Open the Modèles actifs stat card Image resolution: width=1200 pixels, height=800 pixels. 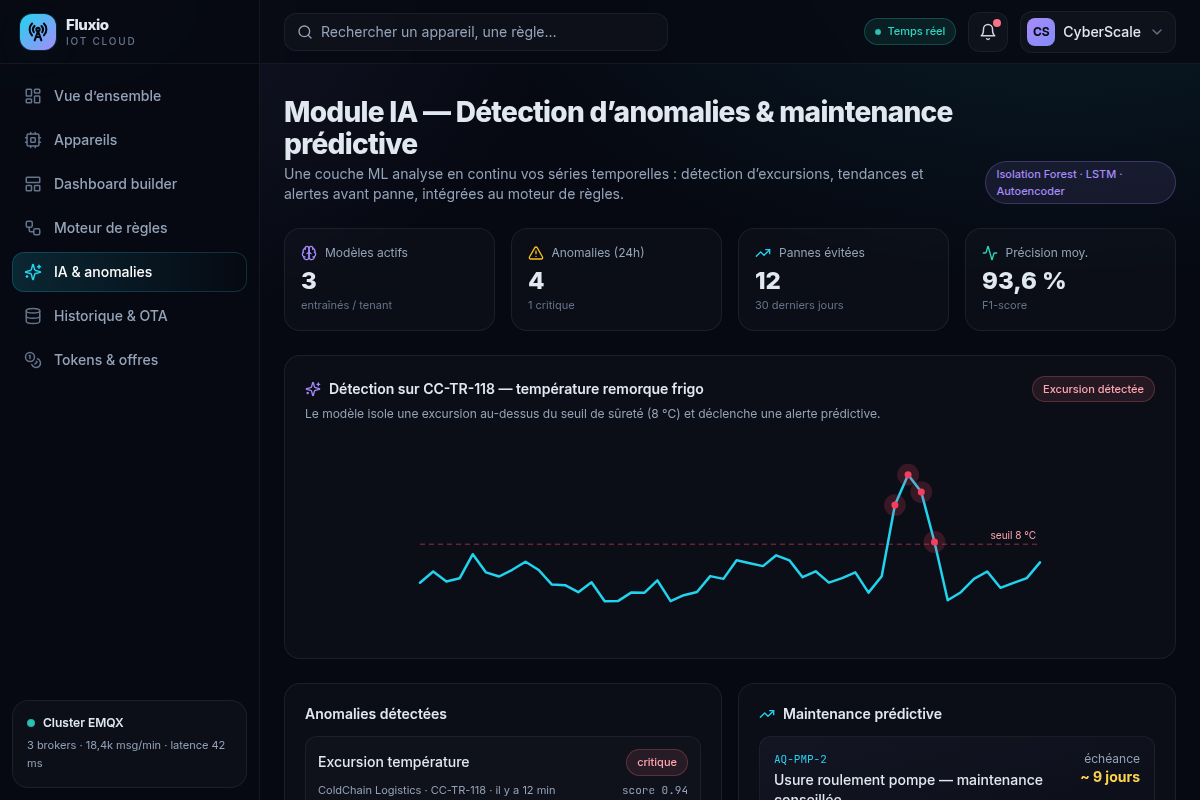point(389,279)
